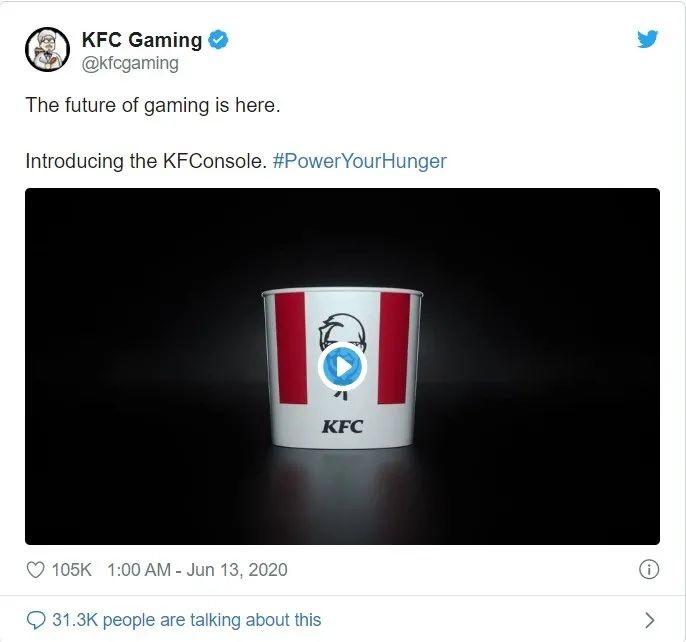
Task: Visit the @kfcgaming handle link
Action: (130, 63)
